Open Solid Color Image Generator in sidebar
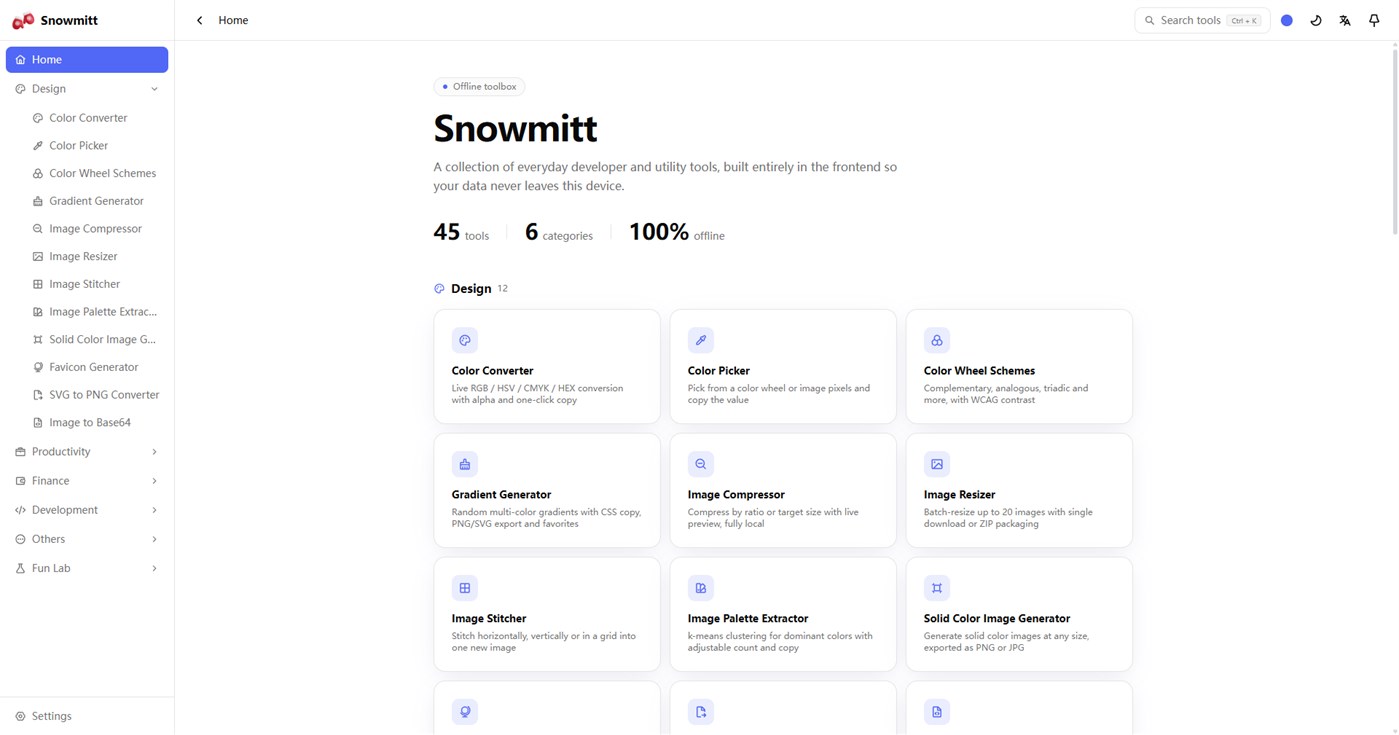Viewport: 1399px width, 735px height. click(95, 340)
